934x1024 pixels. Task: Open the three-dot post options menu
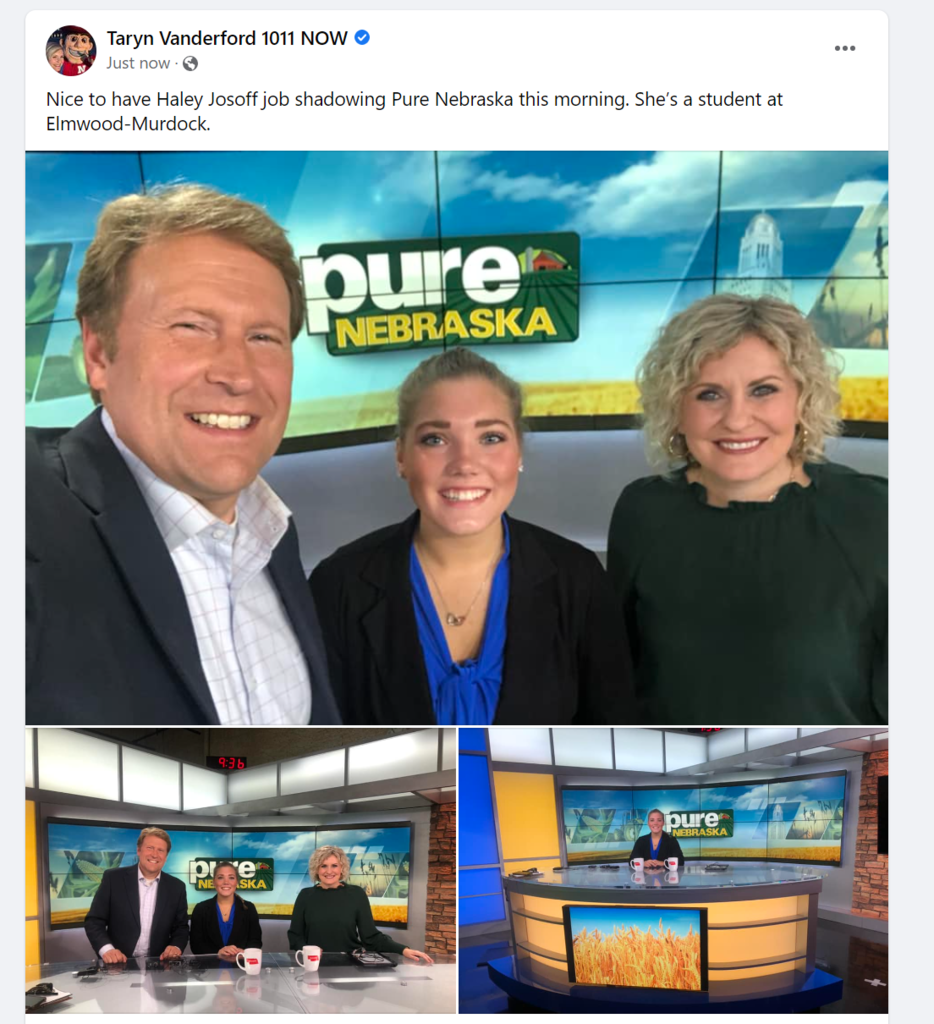point(845,48)
